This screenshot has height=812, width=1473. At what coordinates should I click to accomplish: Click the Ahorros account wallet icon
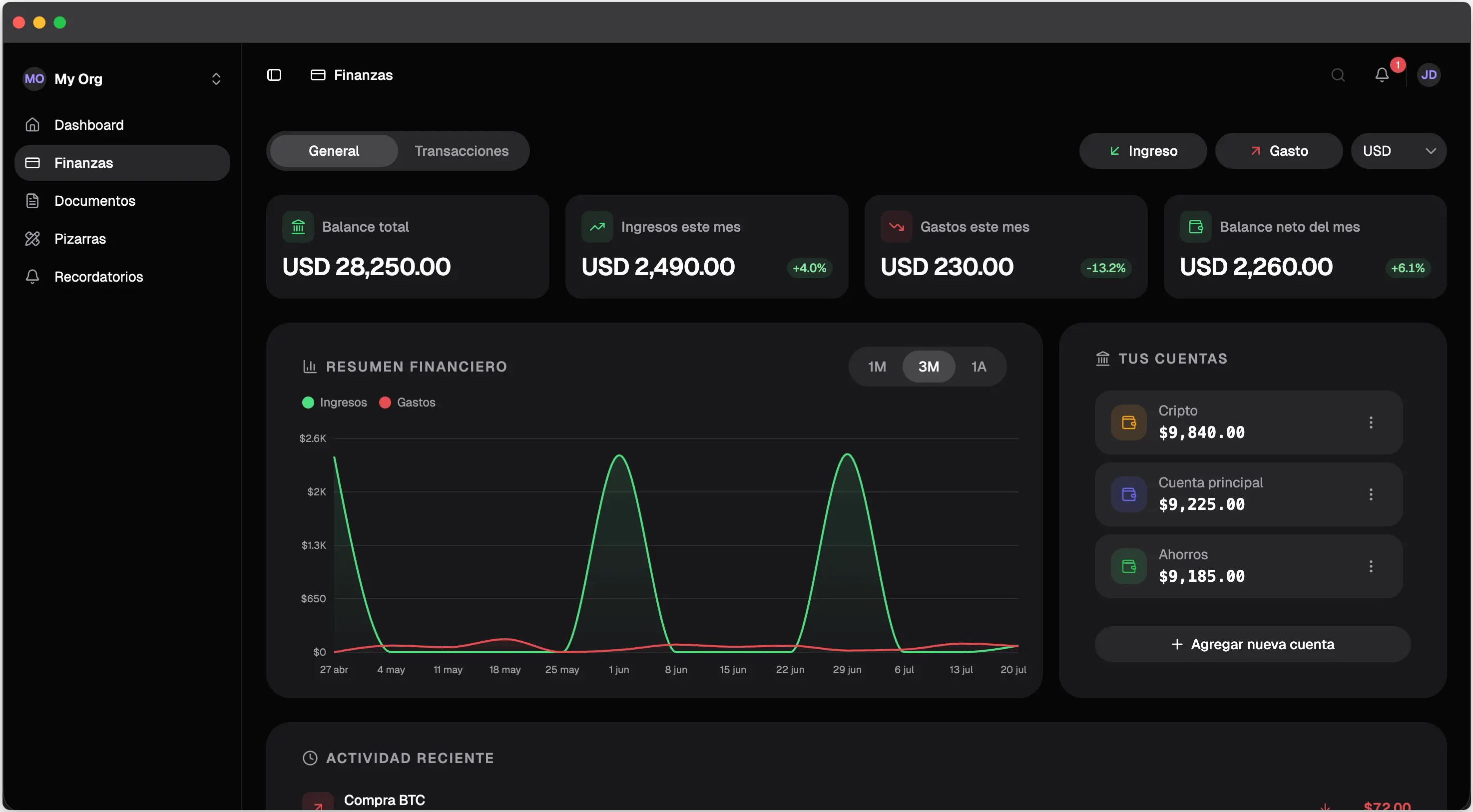(x=1128, y=566)
